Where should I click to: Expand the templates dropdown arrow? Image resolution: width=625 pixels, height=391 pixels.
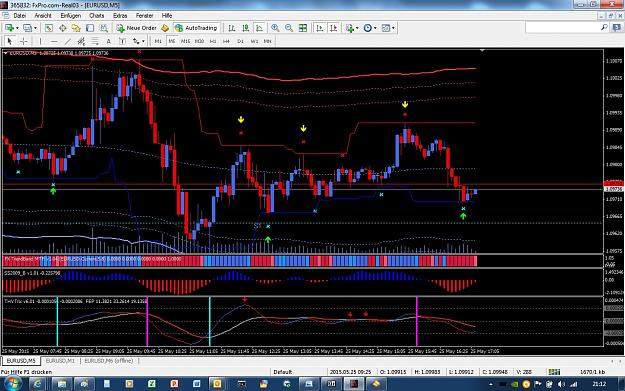(393, 28)
